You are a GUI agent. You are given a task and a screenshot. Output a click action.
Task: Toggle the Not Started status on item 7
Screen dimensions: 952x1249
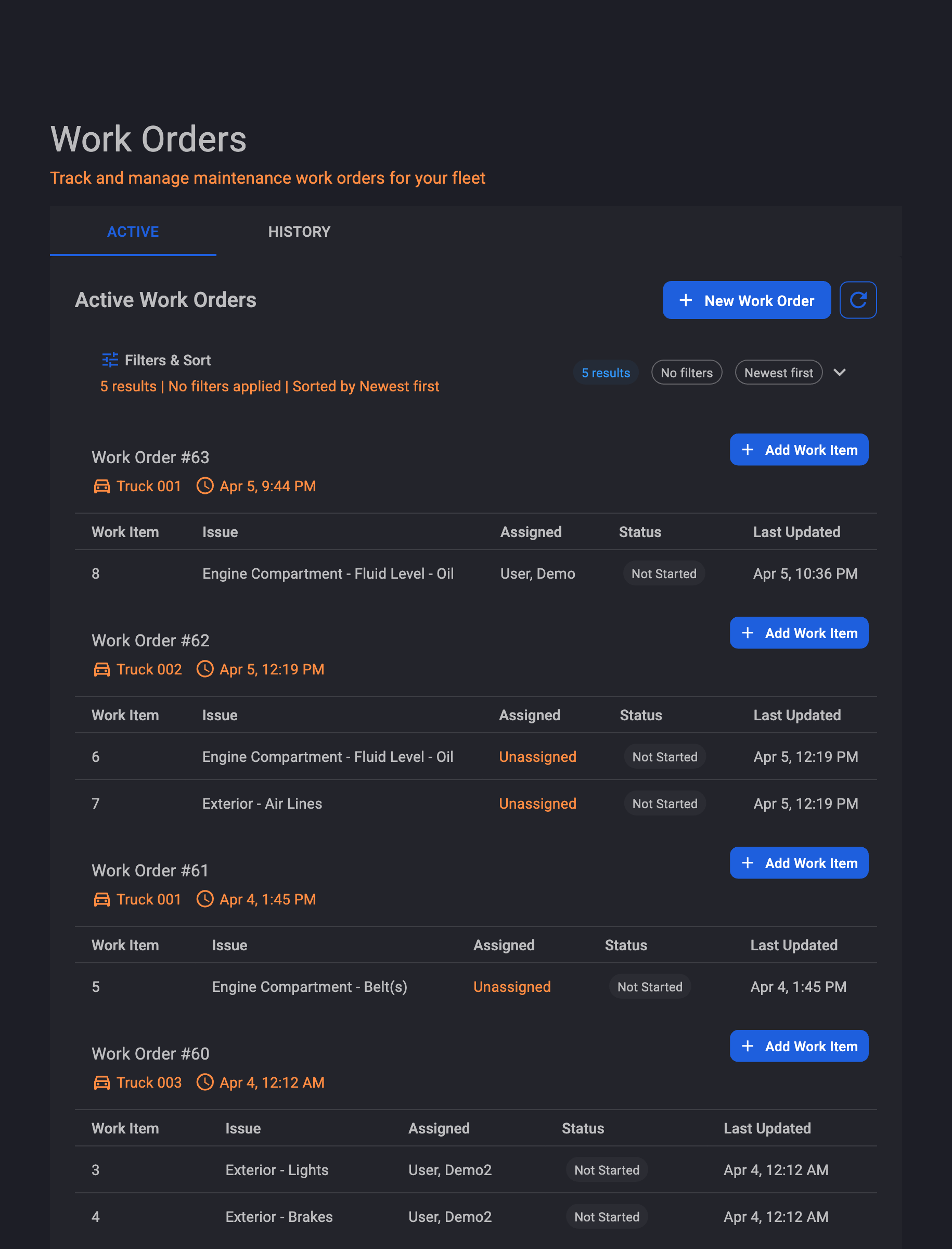click(664, 804)
